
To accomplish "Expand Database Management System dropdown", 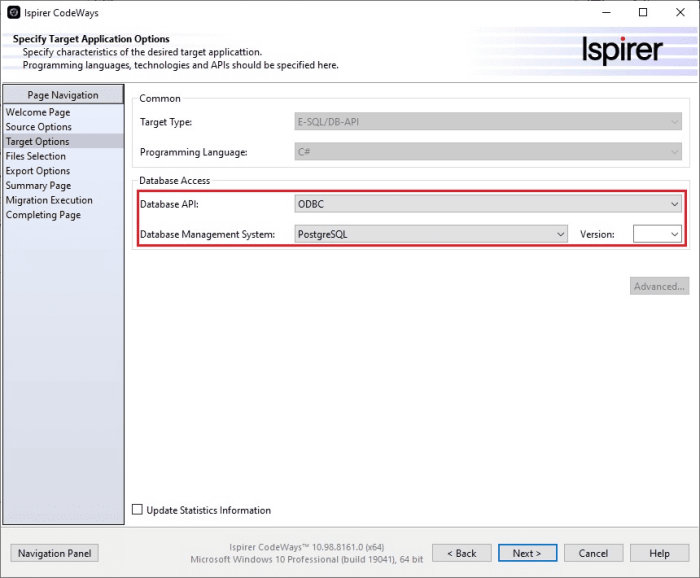I will click(x=431, y=234).
